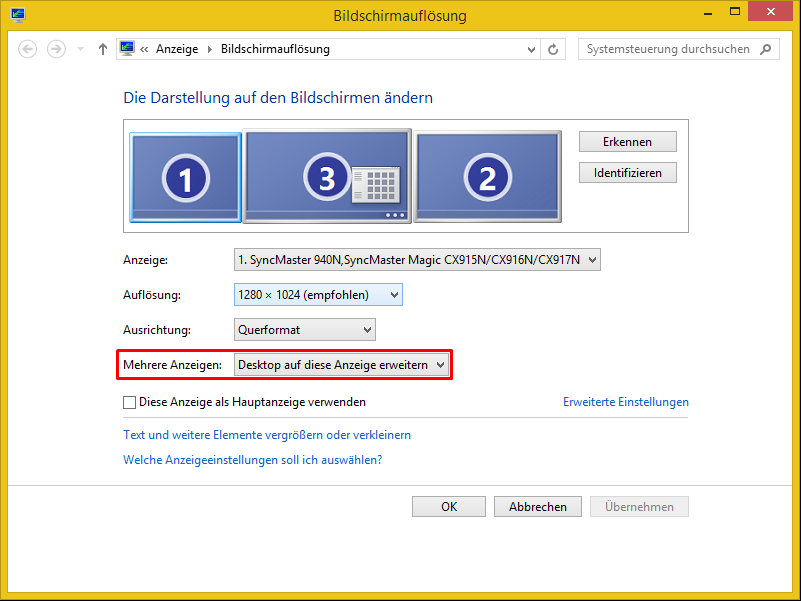
Task: Select the monitor 3 thumbnail
Action: click(x=327, y=174)
